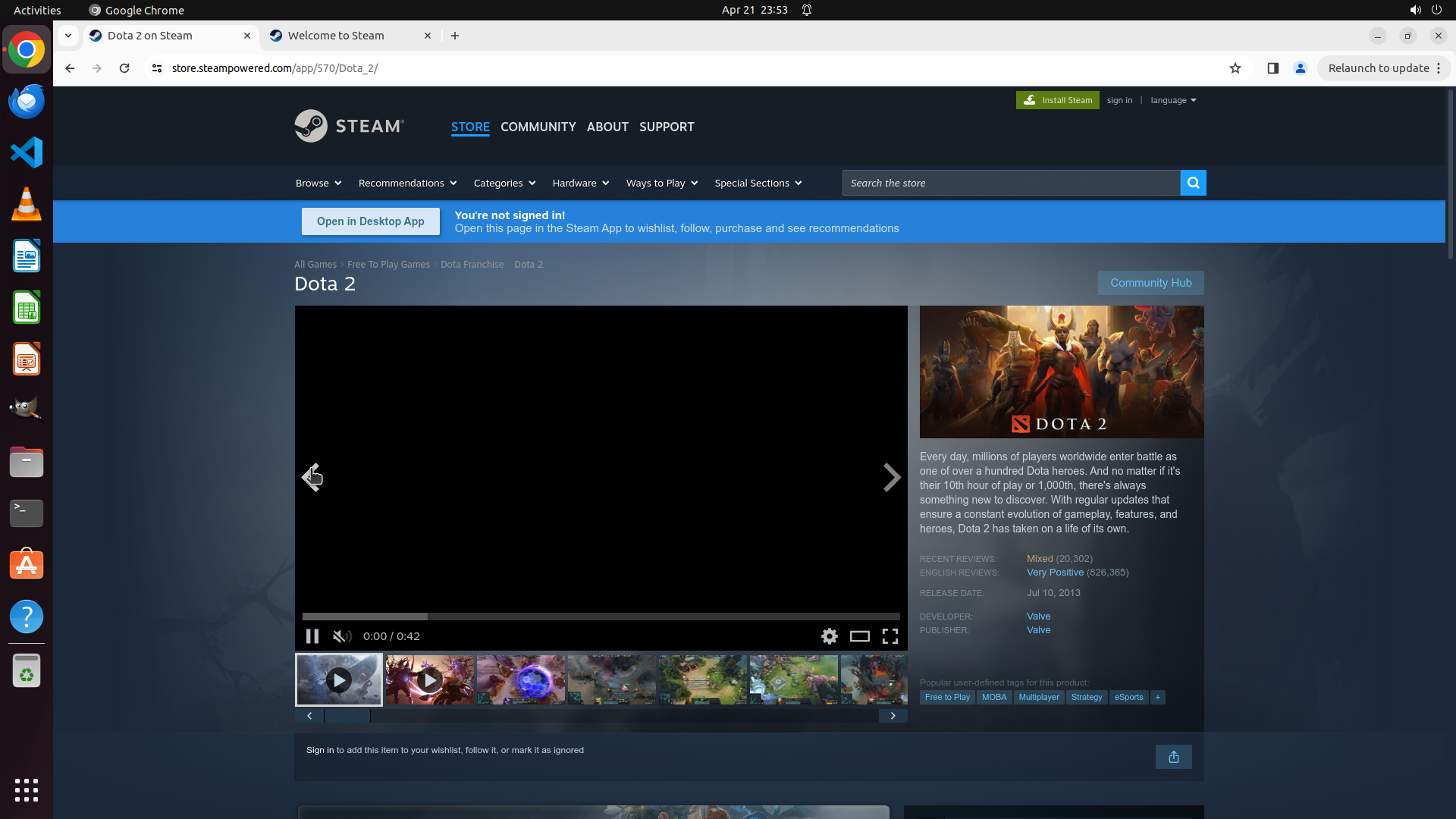Expand the Categories dropdown menu
The height and width of the screenshot is (819, 1456).
pos(504,183)
